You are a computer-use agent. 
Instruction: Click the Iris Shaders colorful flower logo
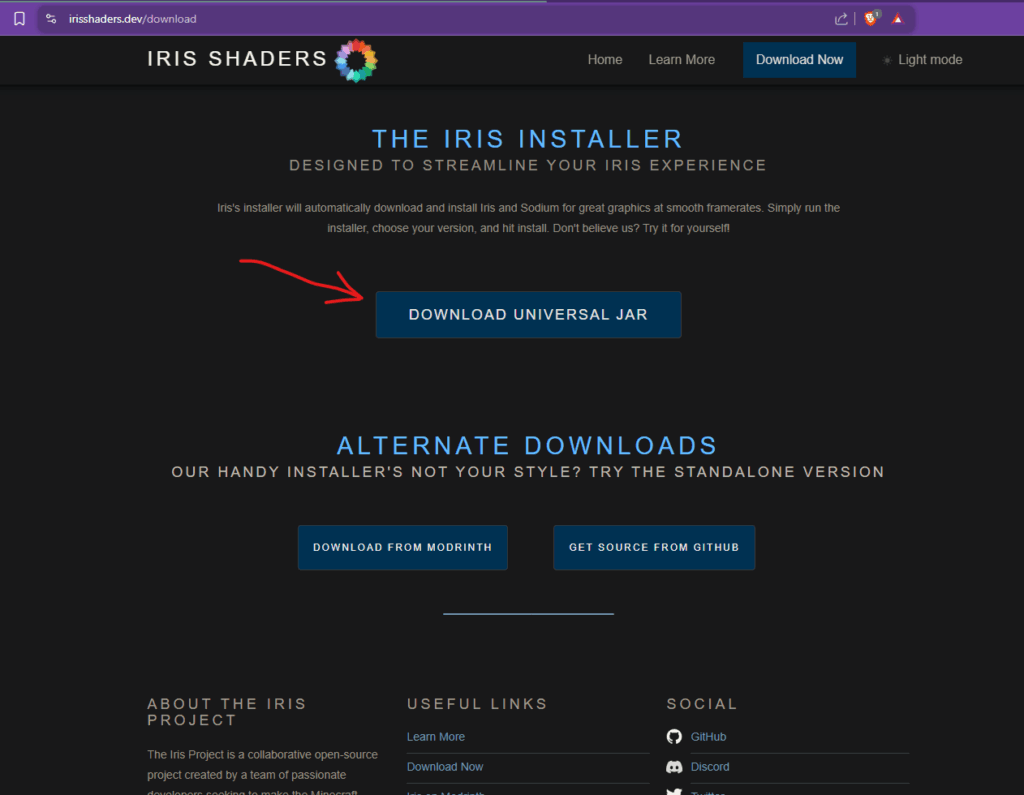coord(357,60)
